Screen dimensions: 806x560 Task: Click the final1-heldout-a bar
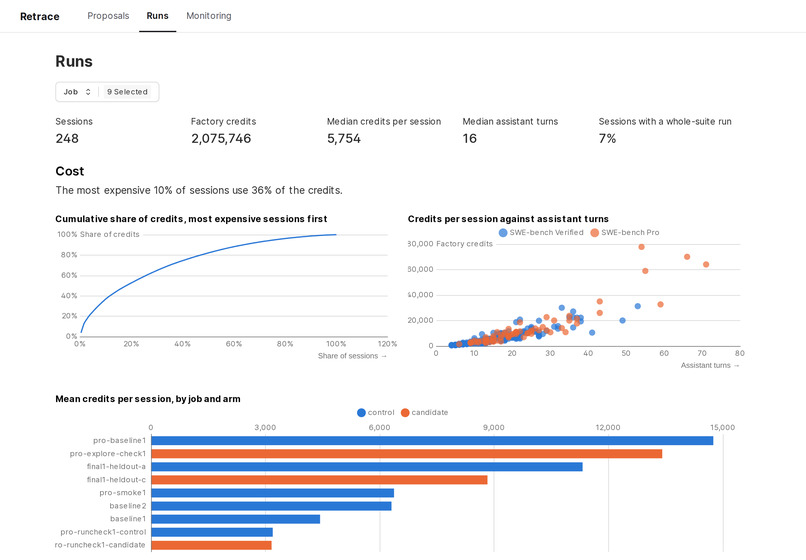click(x=367, y=467)
